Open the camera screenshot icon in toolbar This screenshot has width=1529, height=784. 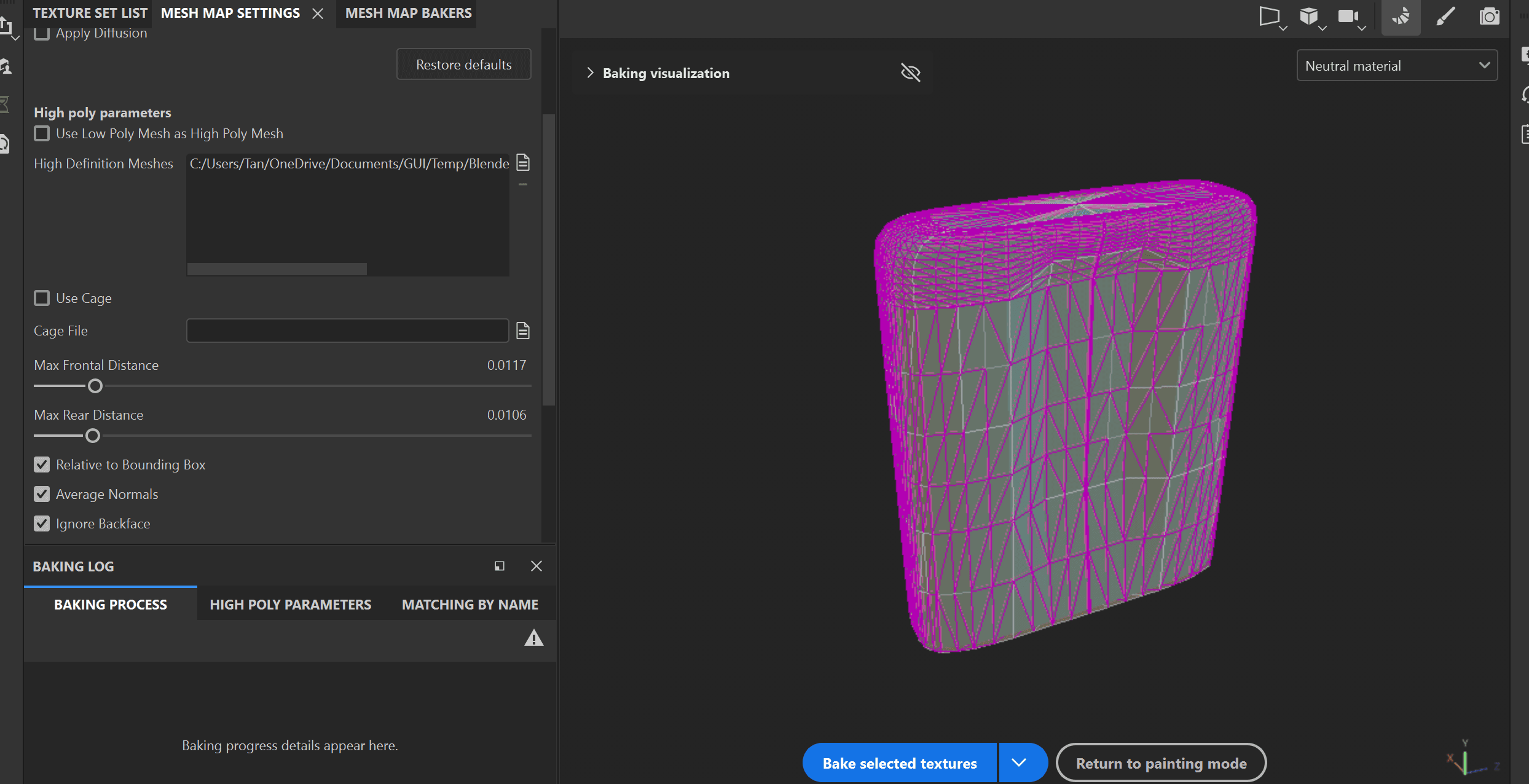click(x=1489, y=17)
